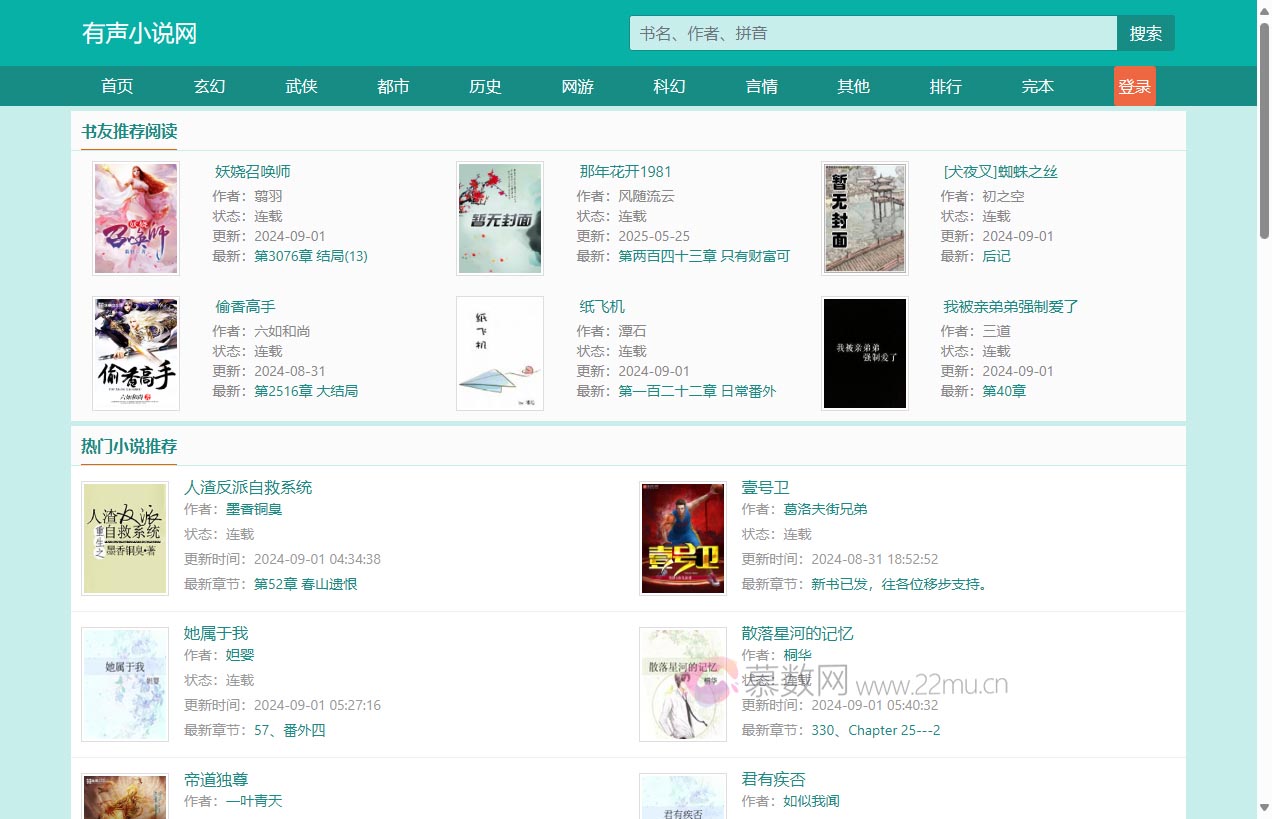The image size is (1272, 819).
Task: Open the 偷香高手 book cover image
Action: click(136, 353)
